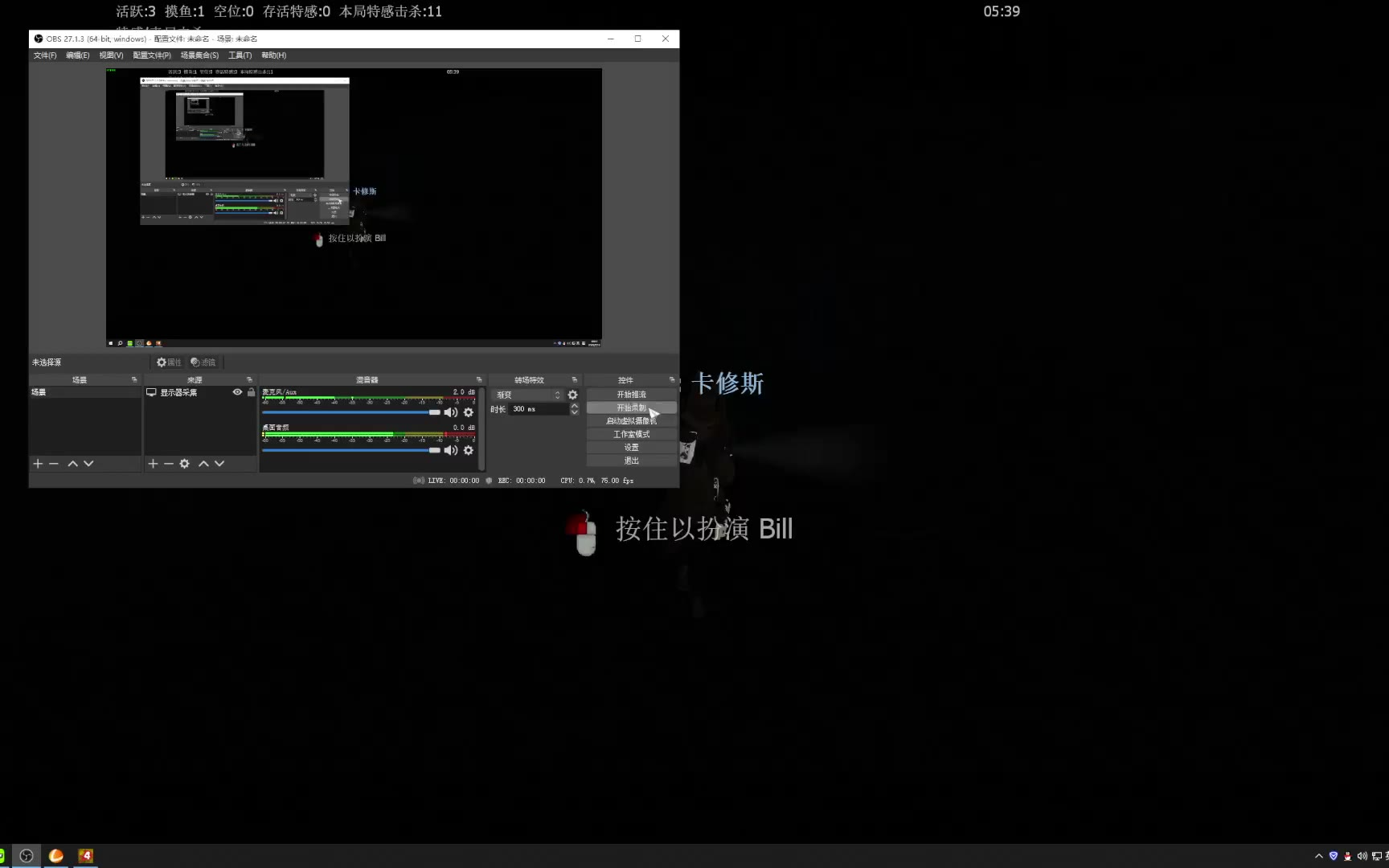The height and width of the screenshot is (868, 1389).
Task: Mute the 麦克风/Aux audio channel
Action: pos(451,412)
